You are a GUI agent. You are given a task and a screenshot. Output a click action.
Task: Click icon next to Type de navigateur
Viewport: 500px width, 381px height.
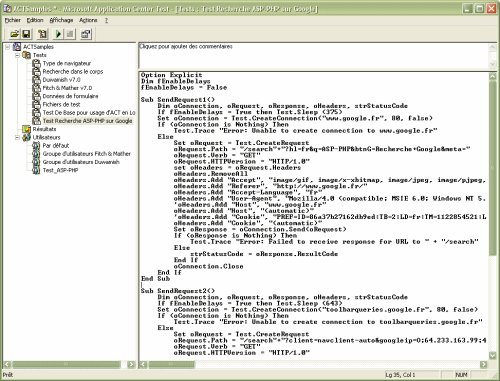click(x=36, y=63)
